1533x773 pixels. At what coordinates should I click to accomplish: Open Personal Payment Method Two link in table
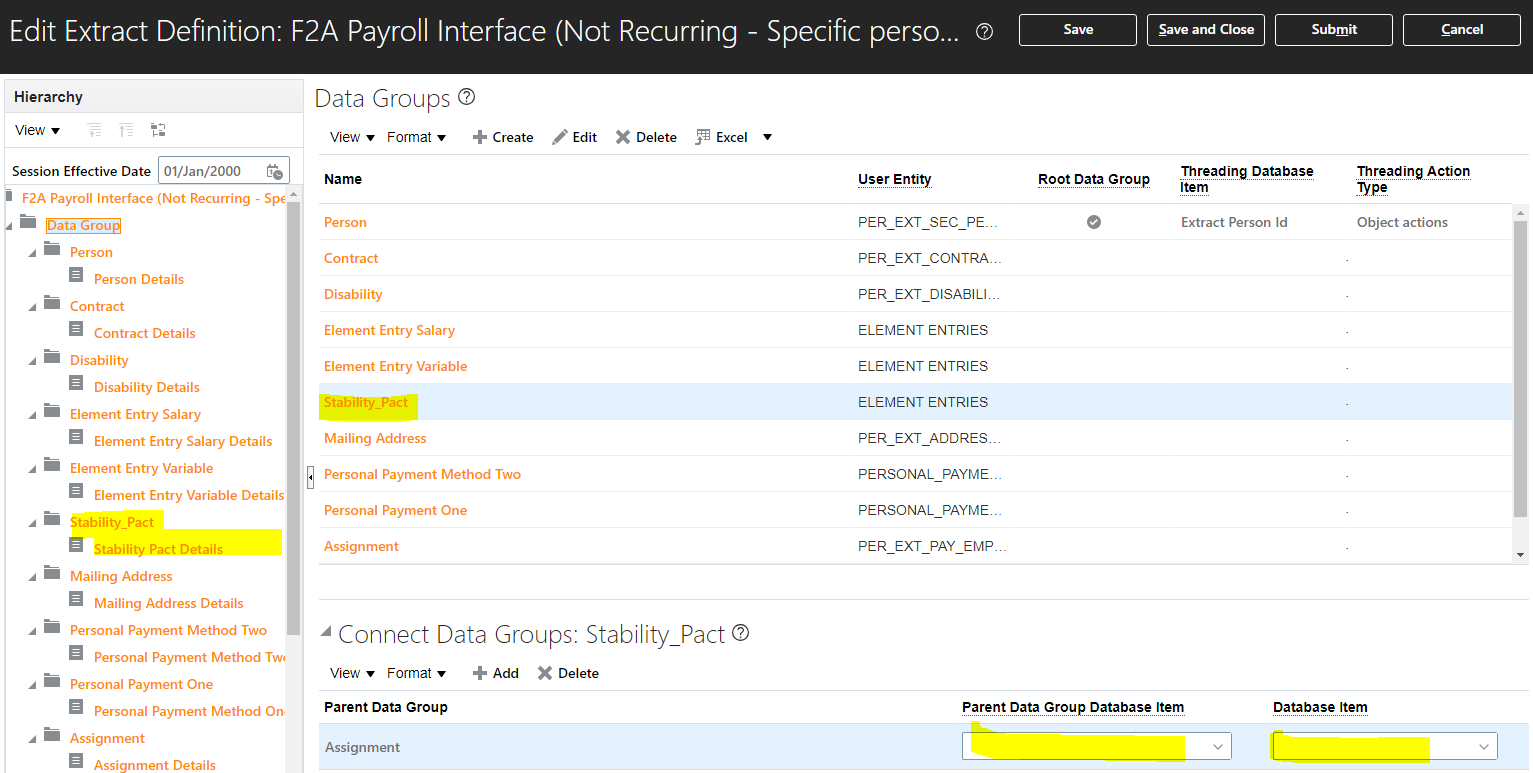point(422,474)
